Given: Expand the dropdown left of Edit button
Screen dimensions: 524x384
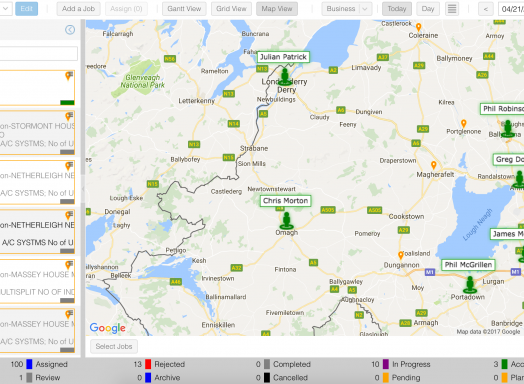Looking at the screenshot, I should pyautogui.click(x=5, y=9).
